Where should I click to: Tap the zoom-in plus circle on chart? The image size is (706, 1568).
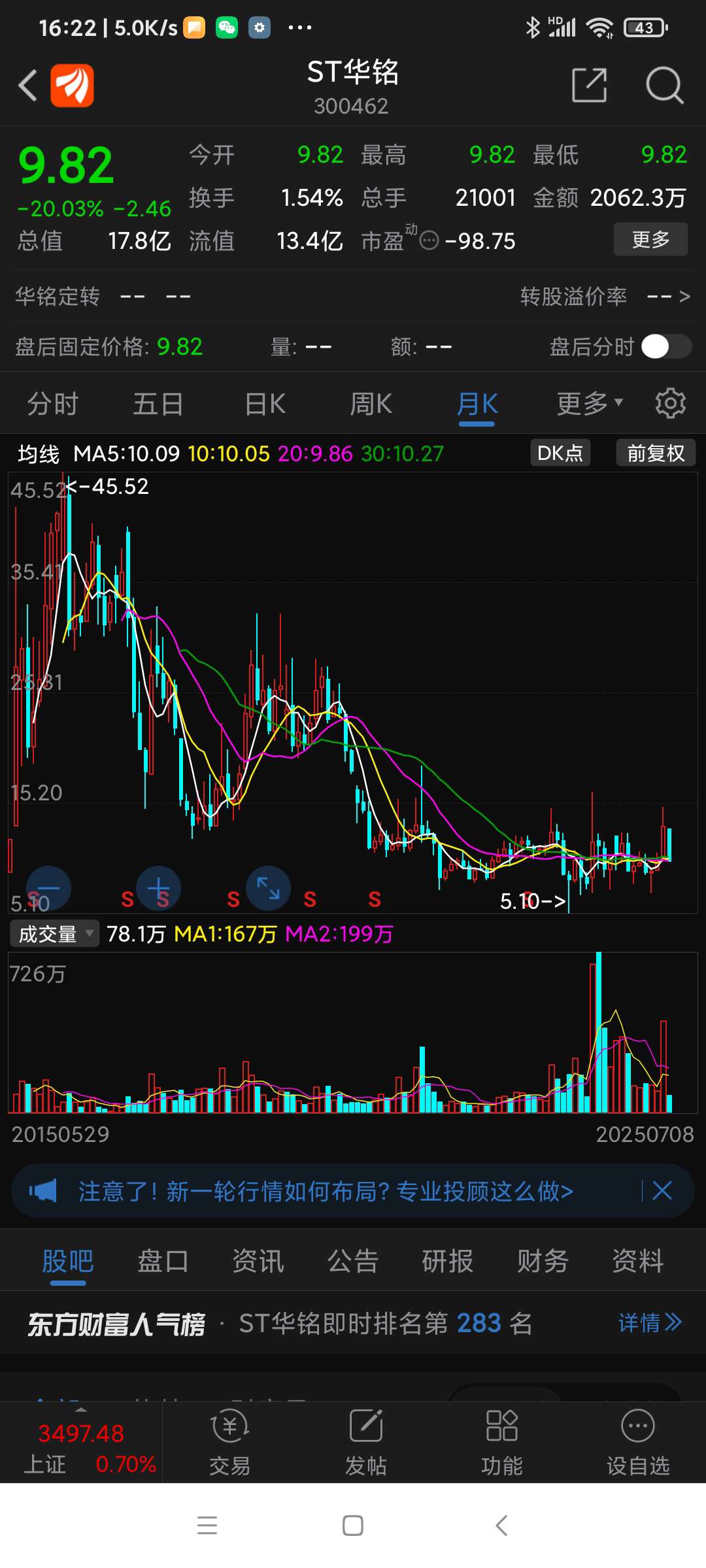(158, 889)
